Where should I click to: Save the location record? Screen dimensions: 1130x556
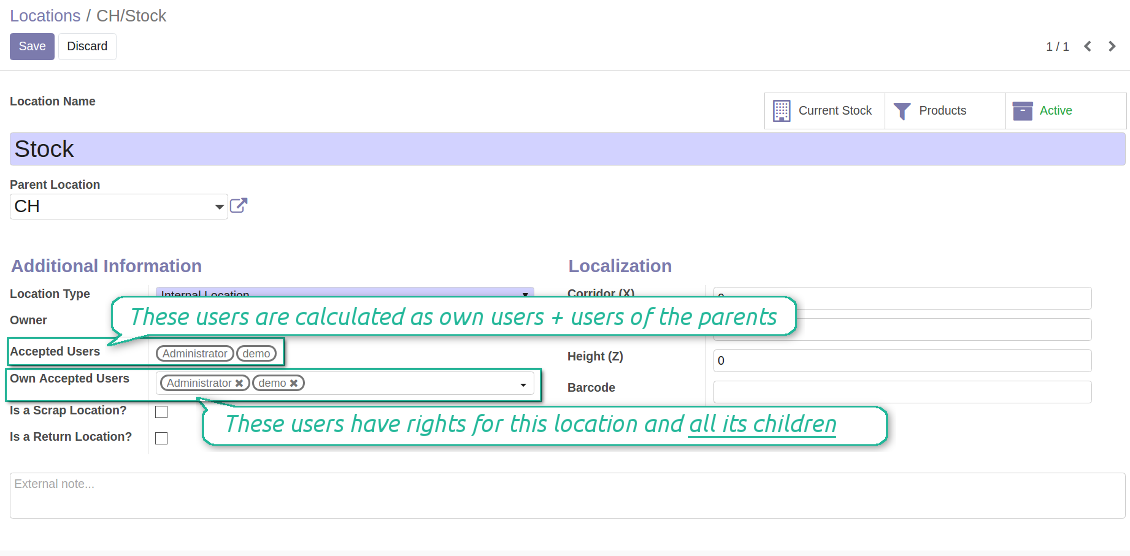pos(32,46)
